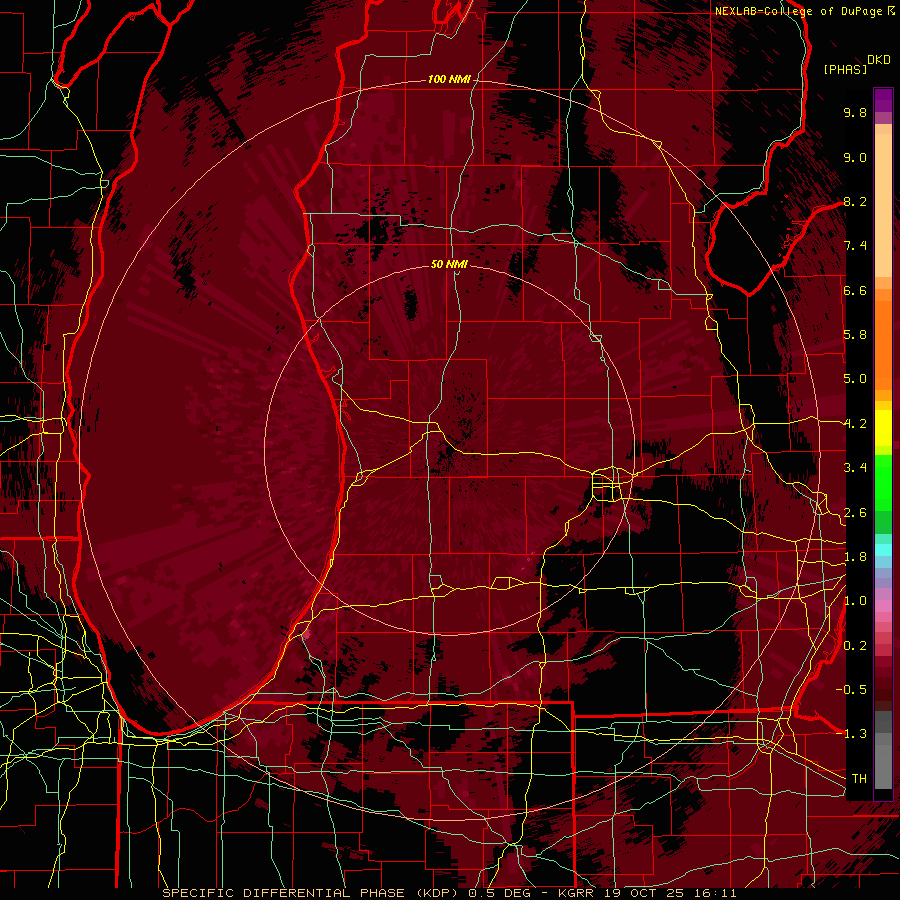Pick the 7.4 legend value
The height and width of the screenshot is (900, 900).
click(855, 246)
